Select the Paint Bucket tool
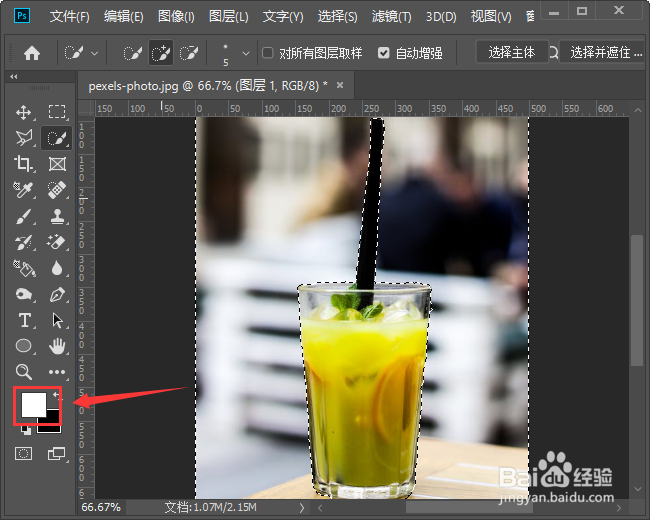The width and height of the screenshot is (650, 520). click(24, 269)
